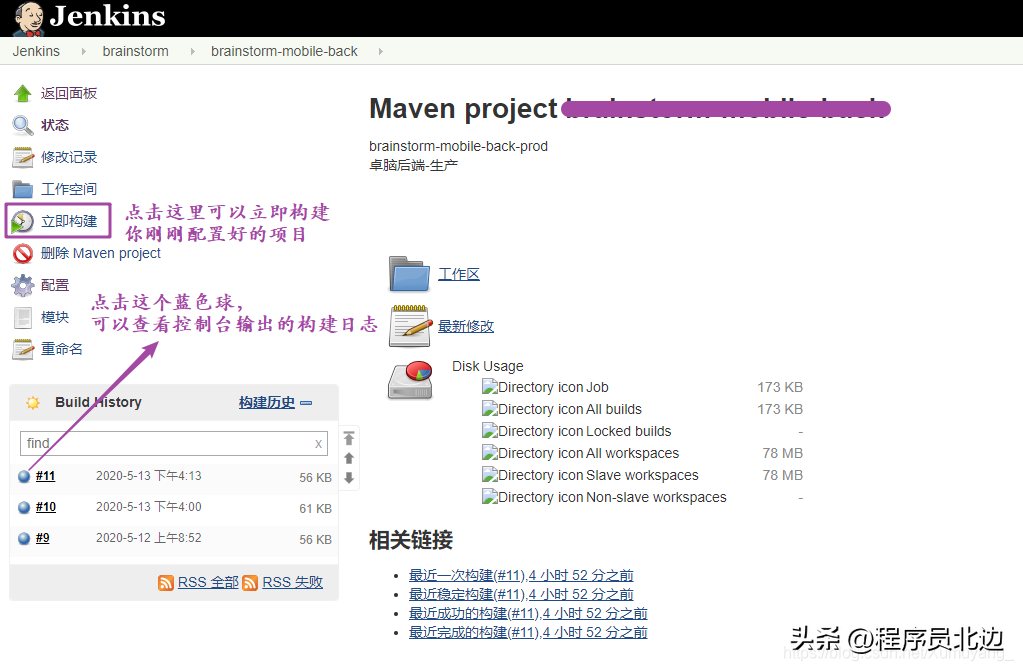Click the Slave workspaces disk usage row
1023x671 pixels.
point(642,475)
